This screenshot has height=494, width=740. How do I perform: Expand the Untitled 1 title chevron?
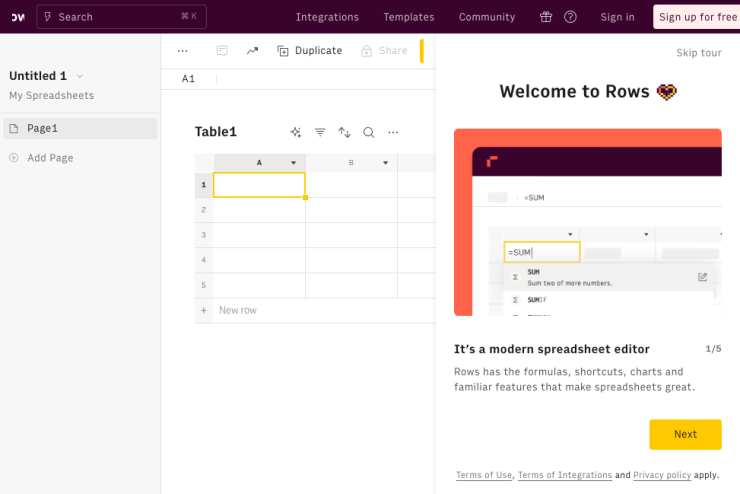(x=80, y=76)
